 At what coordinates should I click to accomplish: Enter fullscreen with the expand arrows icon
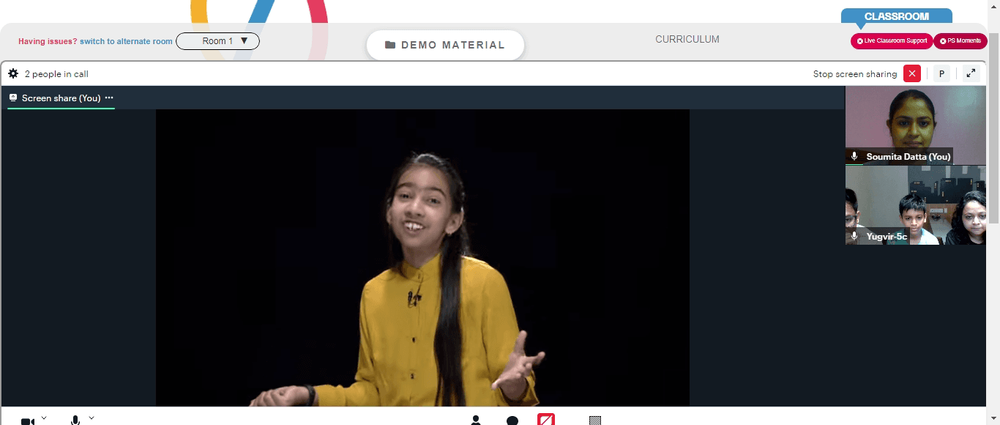click(971, 73)
